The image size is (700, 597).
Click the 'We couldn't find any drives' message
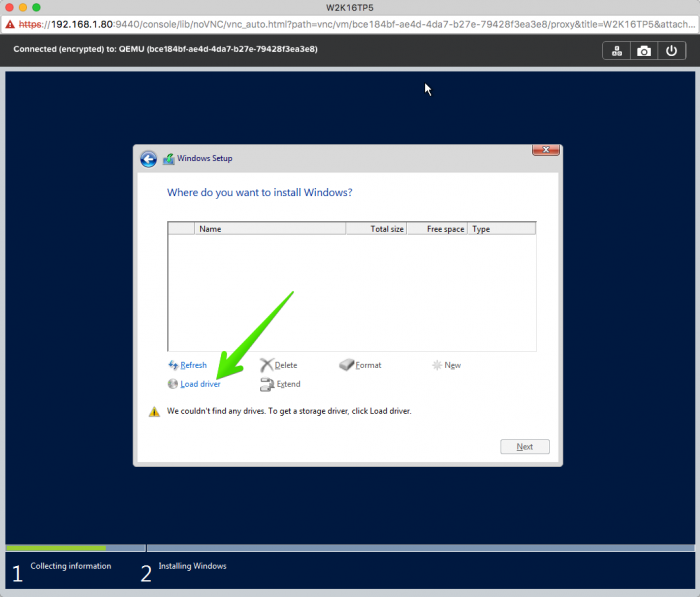click(x=289, y=411)
